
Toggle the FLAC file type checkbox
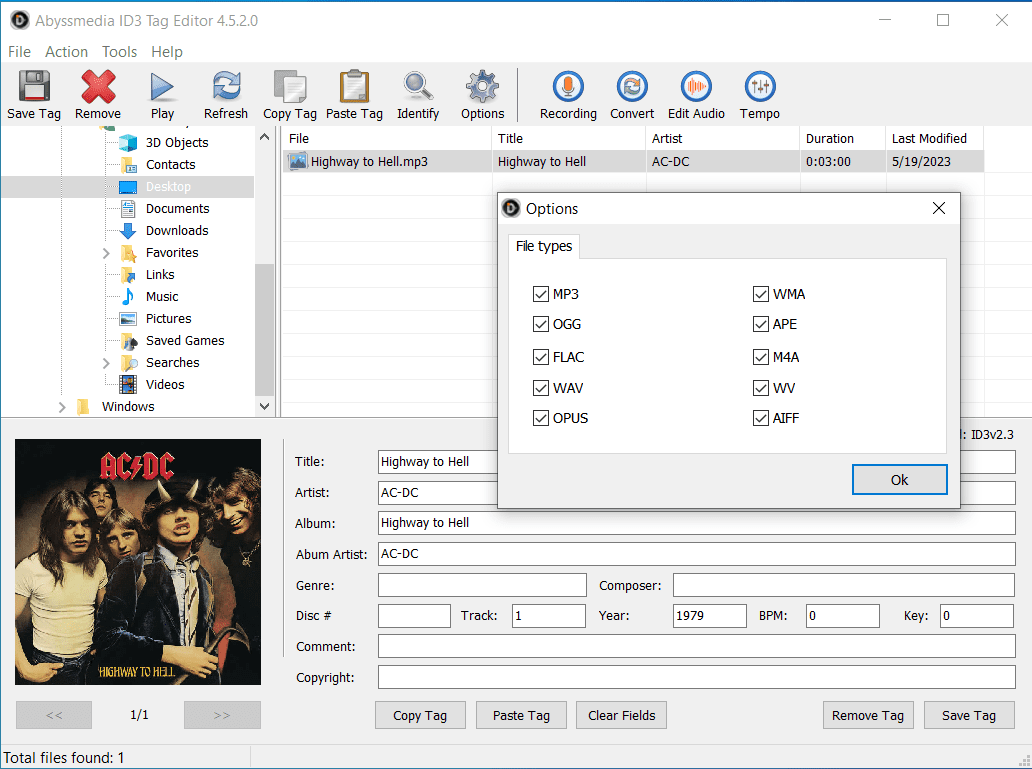coord(541,357)
